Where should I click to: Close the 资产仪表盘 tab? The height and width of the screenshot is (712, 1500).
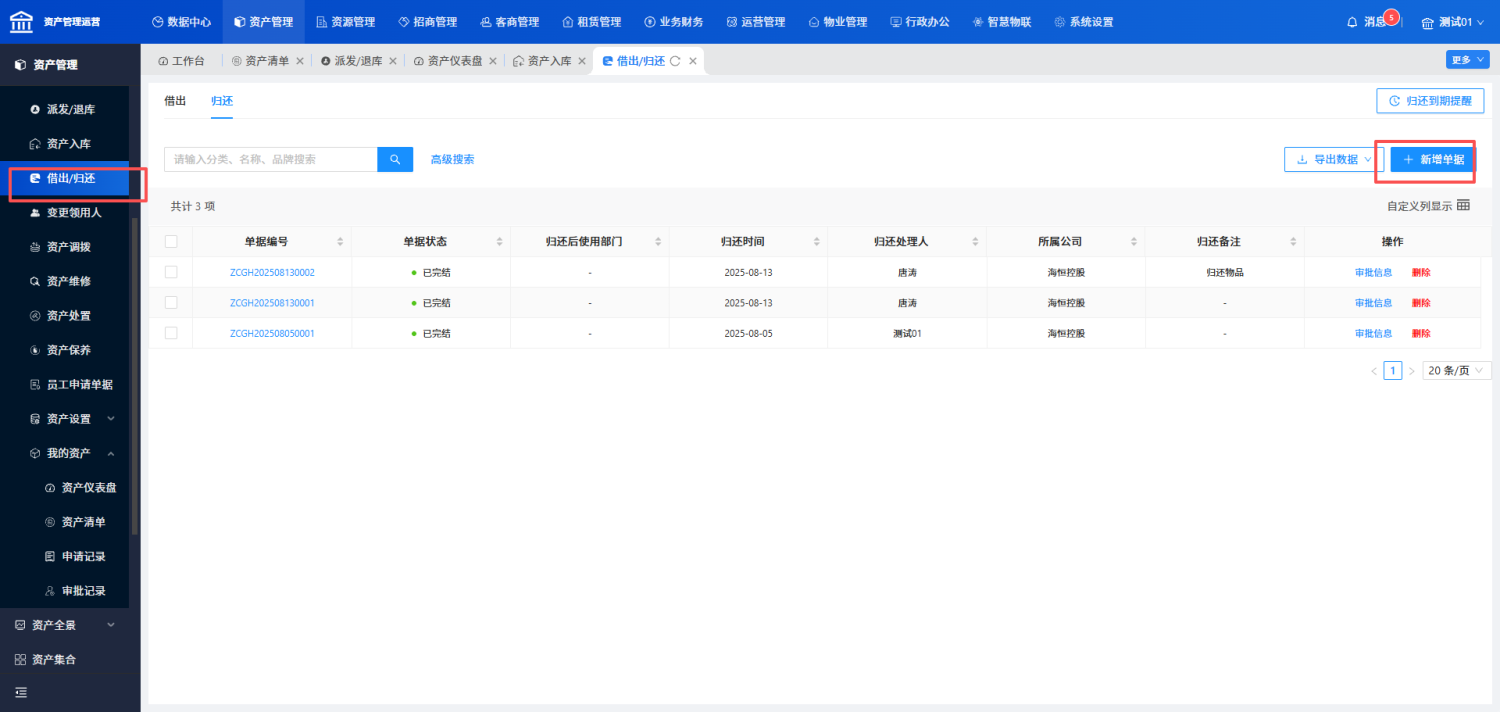(x=493, y=61)
